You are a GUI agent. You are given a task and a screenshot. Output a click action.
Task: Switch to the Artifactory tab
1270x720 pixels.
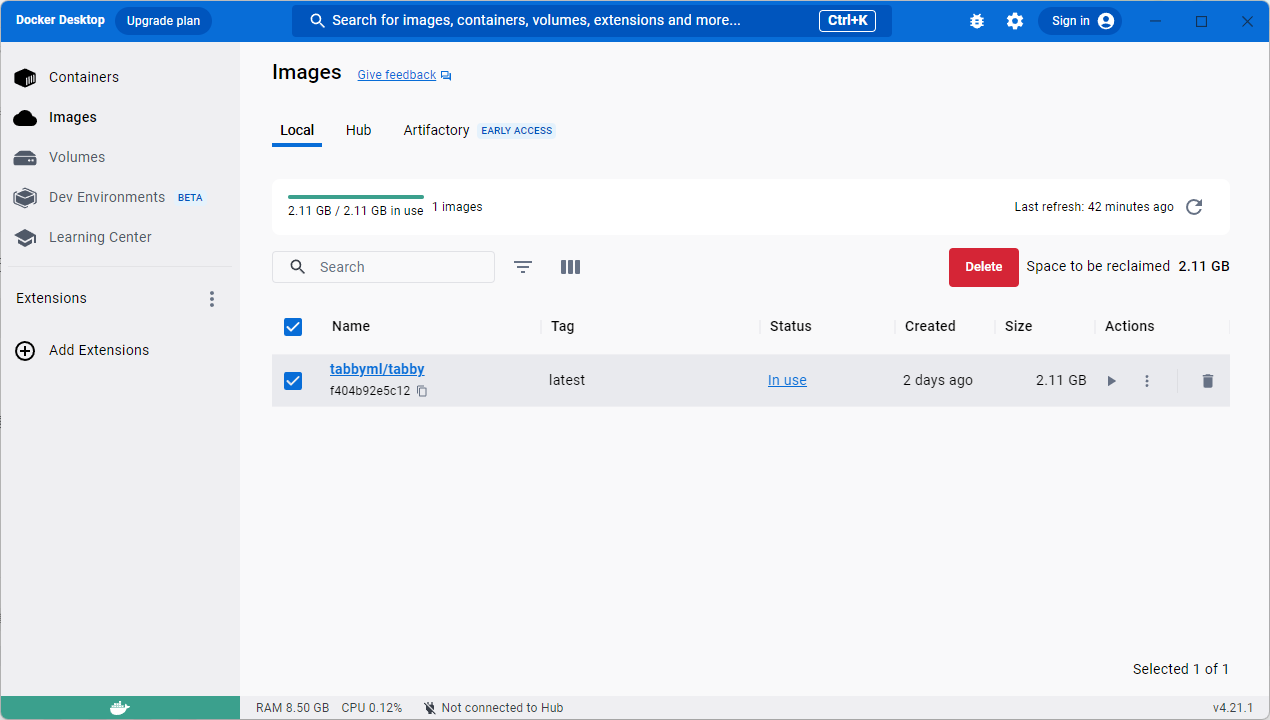(x=436, y=131)
